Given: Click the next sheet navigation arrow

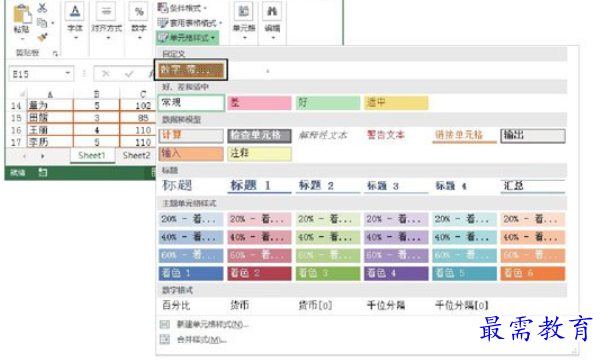Looking at the screenshot, I should [42, 156].
